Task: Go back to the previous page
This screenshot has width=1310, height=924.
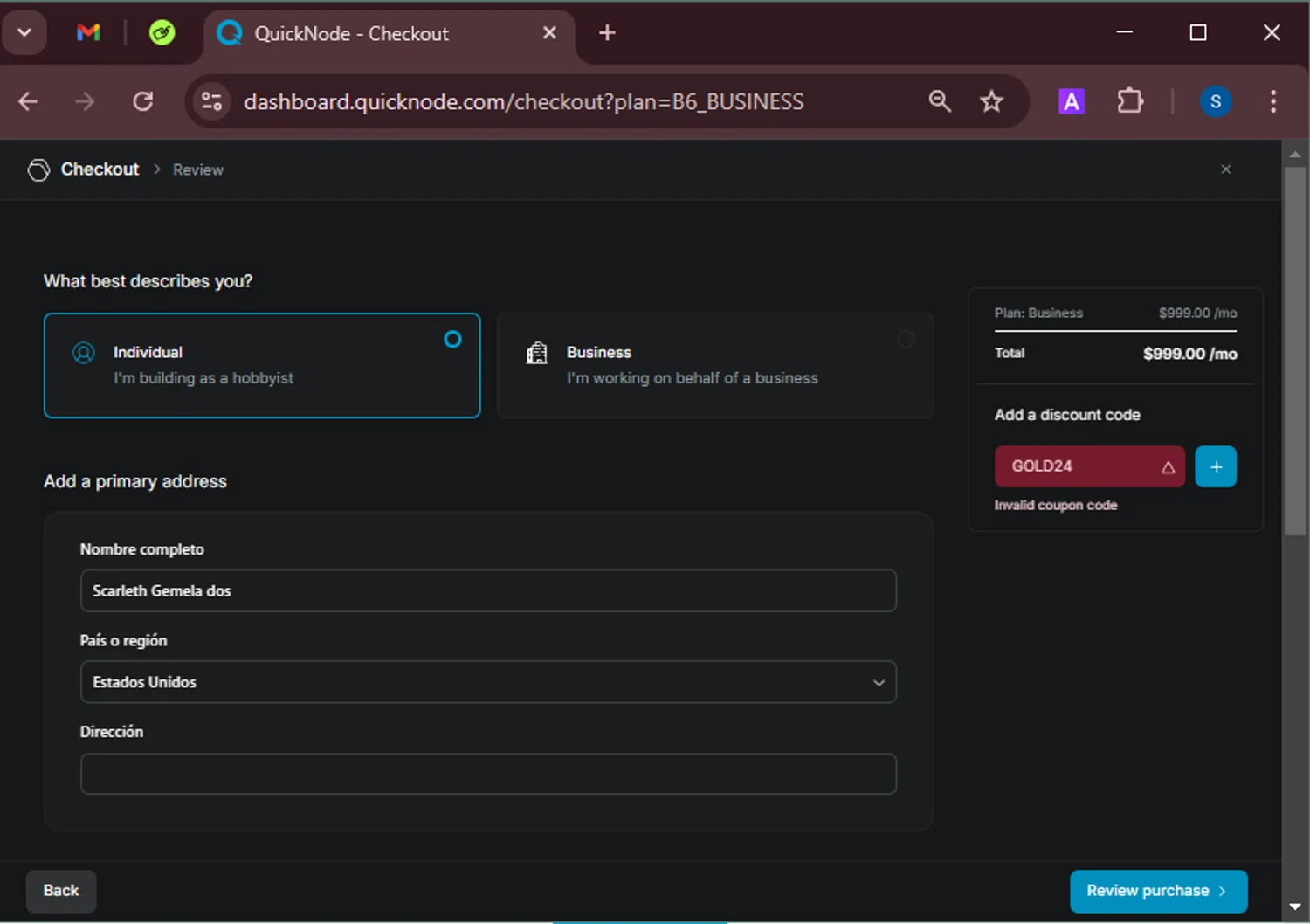Action: click(28, 101)
